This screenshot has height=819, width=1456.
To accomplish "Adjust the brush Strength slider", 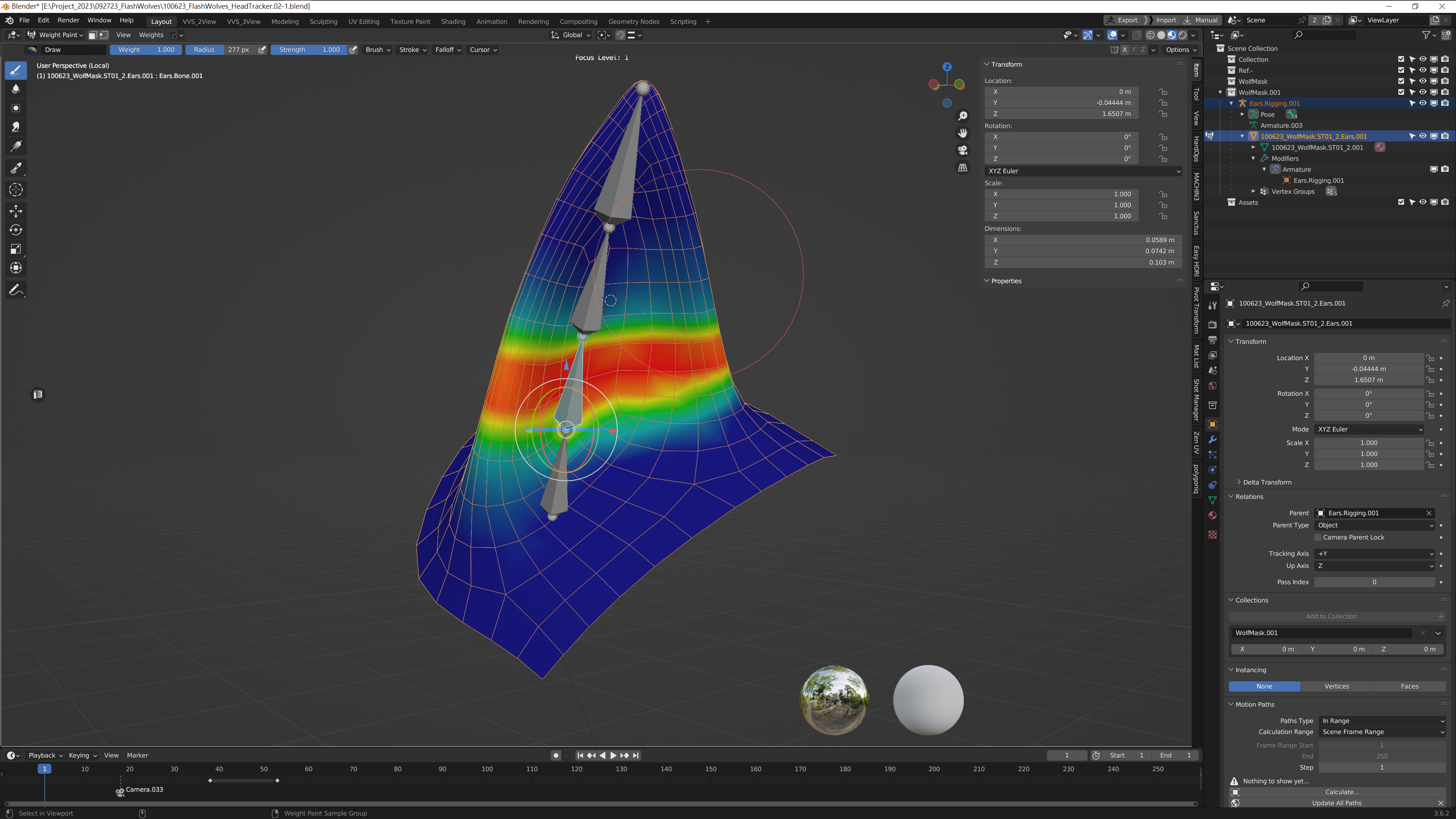I will pyautogui.click(x=309, y=50).
